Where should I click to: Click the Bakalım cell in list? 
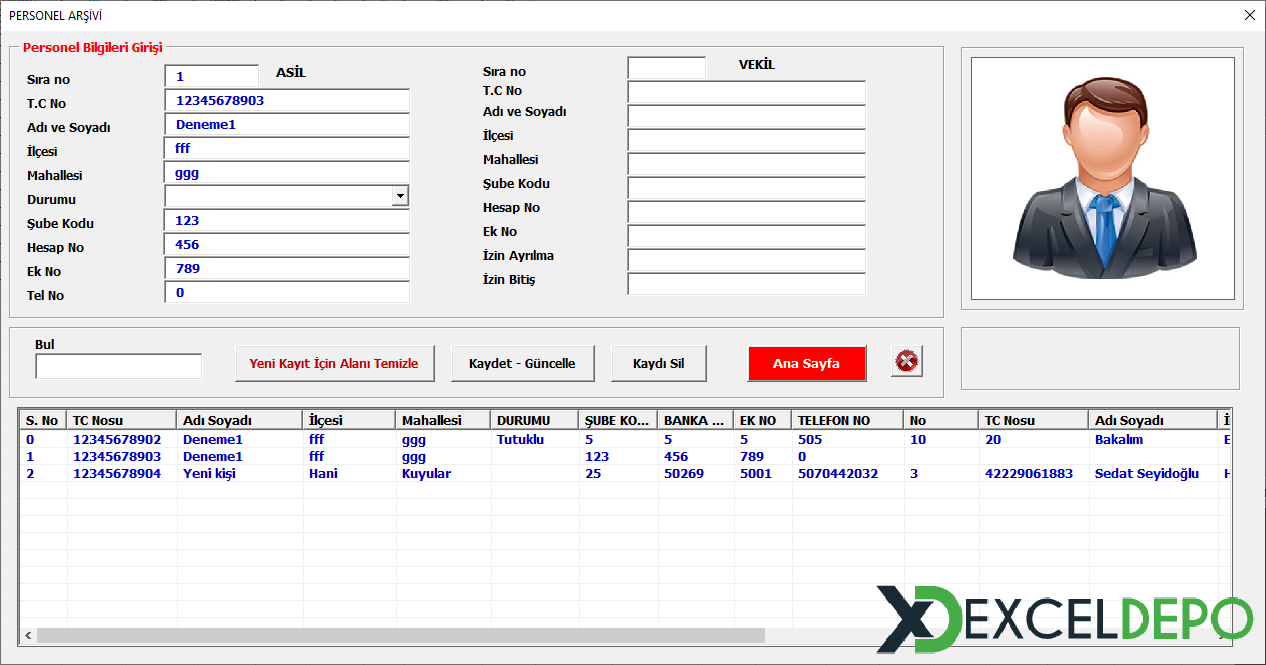click(1119, 439)
